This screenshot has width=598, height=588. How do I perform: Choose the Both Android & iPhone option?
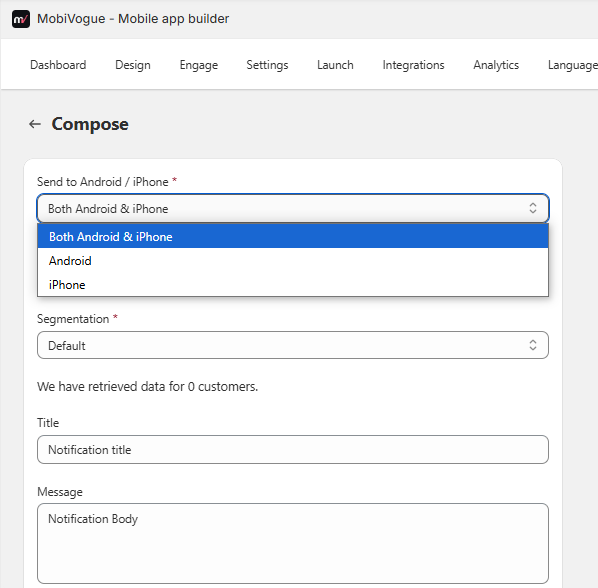(x=293, y=236)
